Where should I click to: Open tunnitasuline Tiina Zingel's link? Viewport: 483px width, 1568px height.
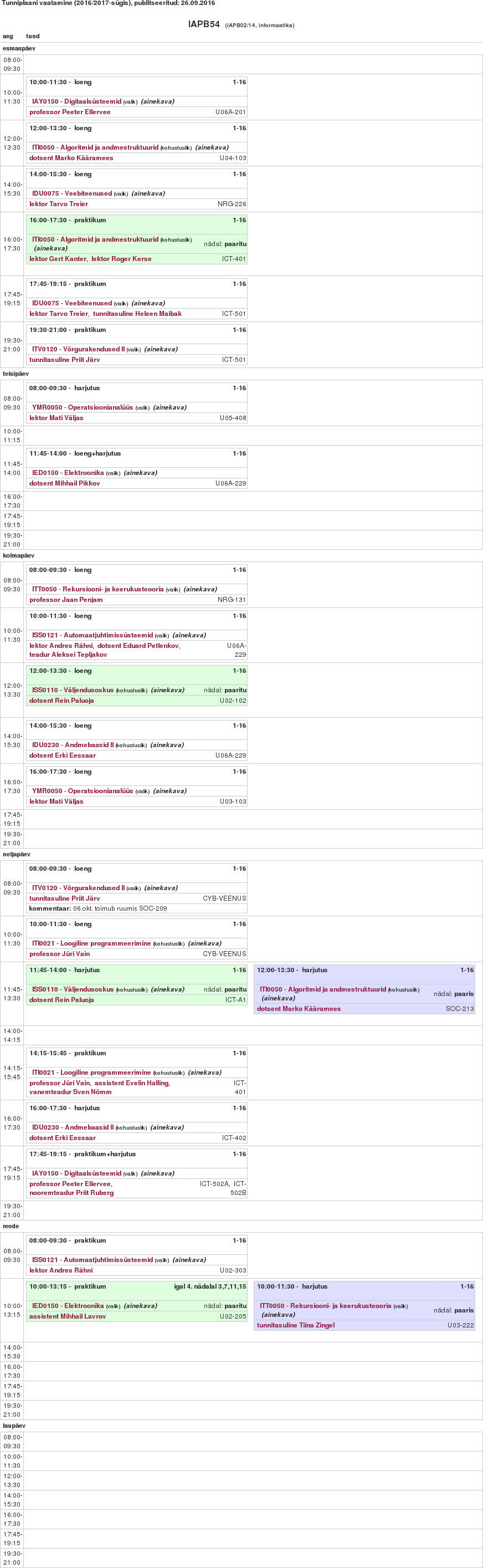tap(296, 1325)
